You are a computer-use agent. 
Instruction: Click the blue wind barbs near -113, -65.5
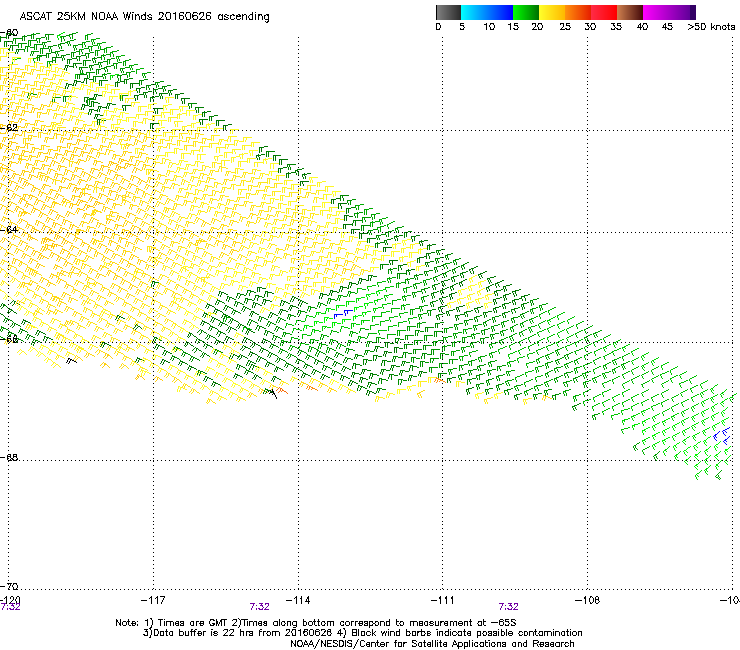343,313
